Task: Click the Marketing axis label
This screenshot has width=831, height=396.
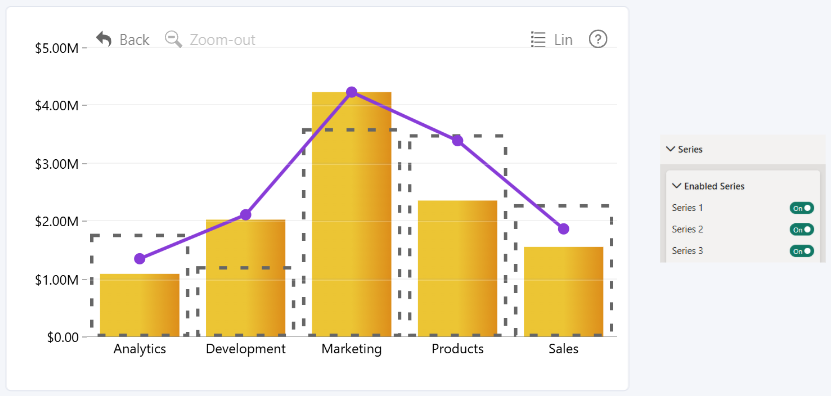Action: 351,349
